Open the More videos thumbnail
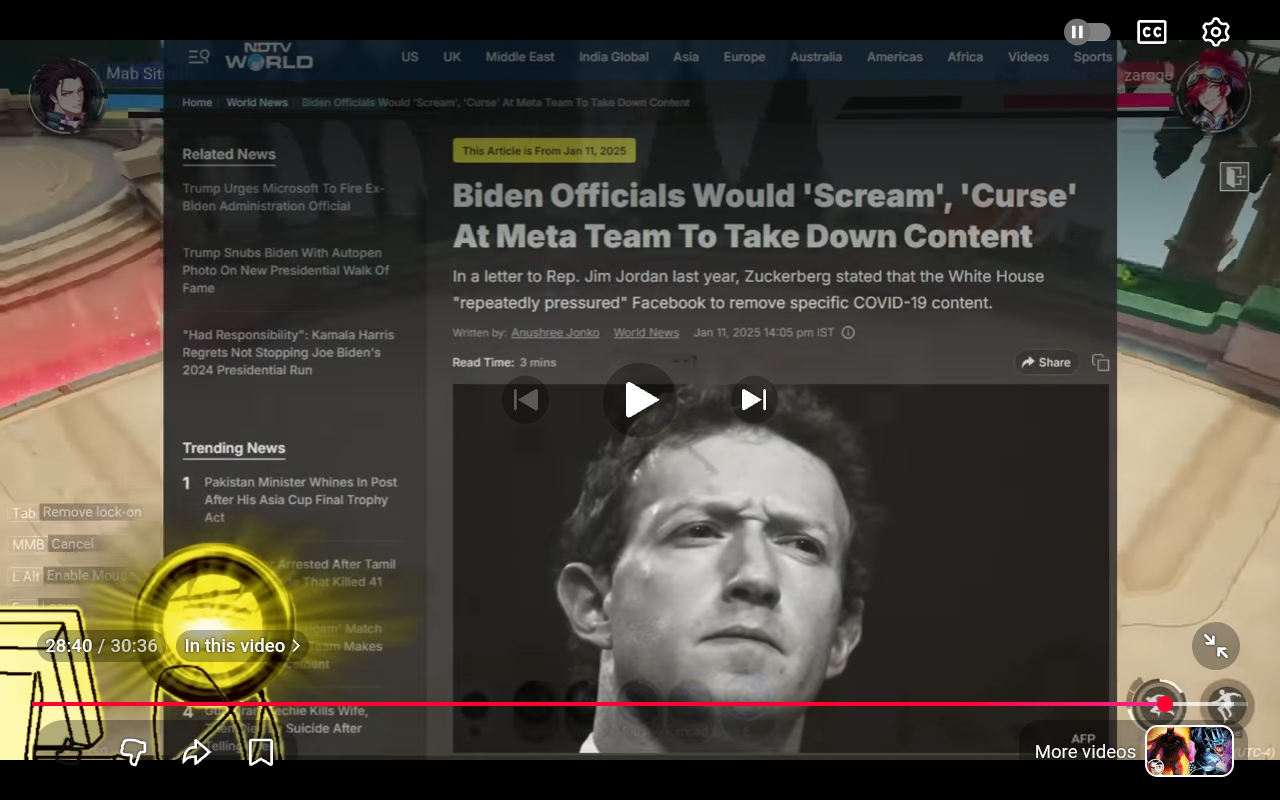Screen dimensions: 1280x800 click(x=1189, y=751)
